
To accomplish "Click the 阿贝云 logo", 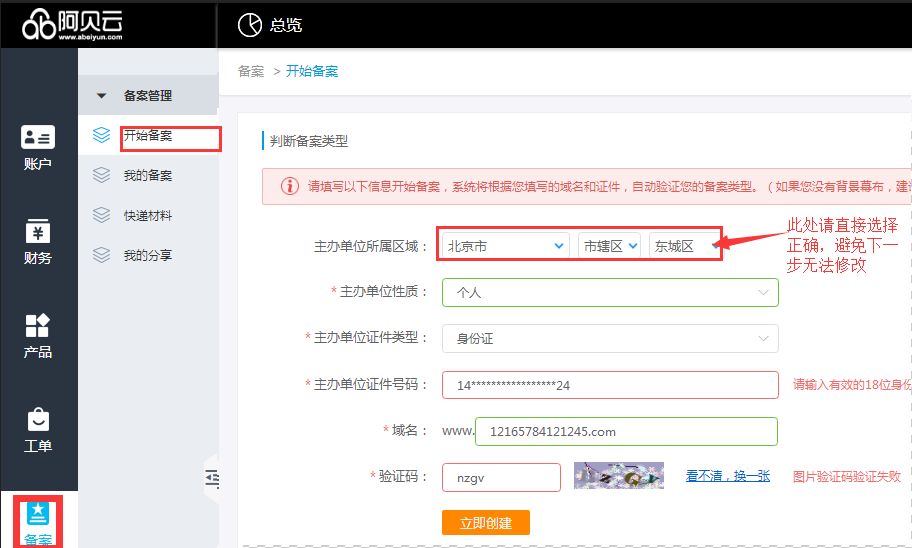I will click(72, 24).
